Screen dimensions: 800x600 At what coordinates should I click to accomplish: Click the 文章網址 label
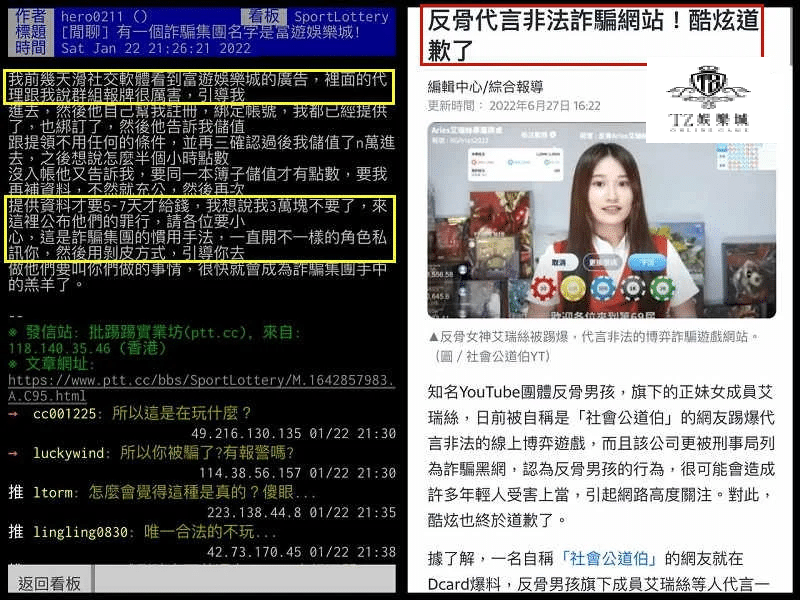(52, 364)
